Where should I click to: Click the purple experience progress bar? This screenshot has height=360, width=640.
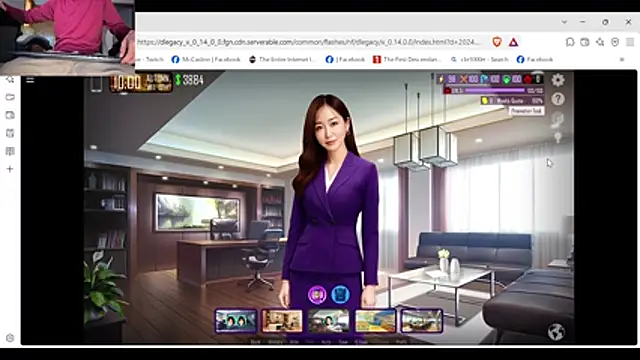point(494,90)
